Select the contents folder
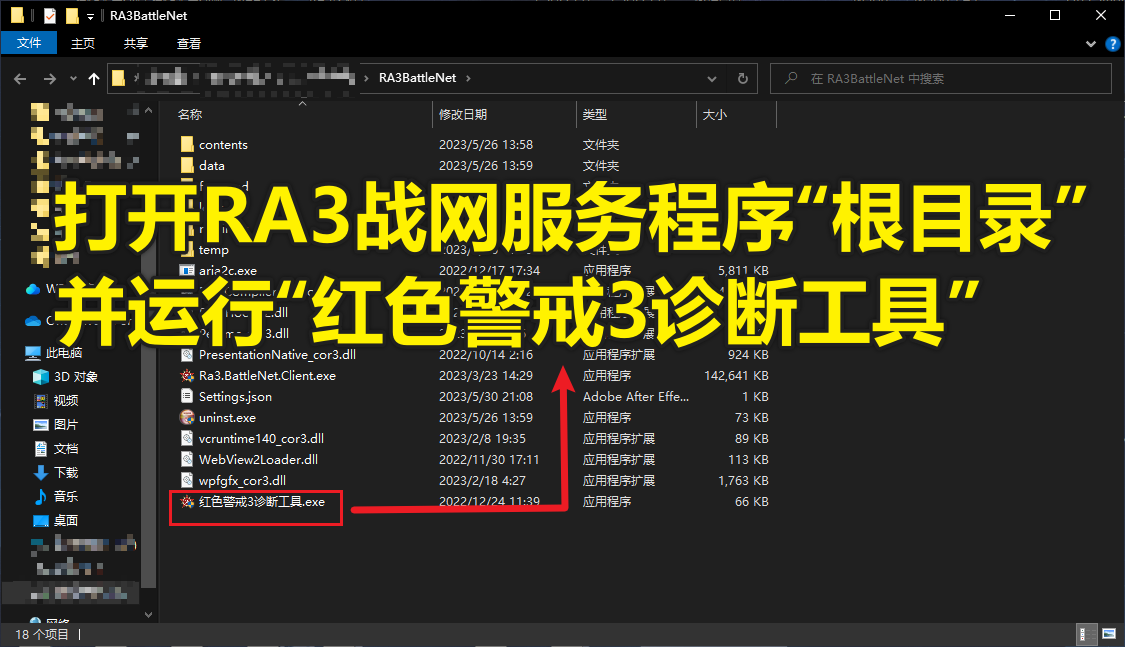The width and height of the screenshot is (1125, 647). pyautogui.click(x=223, y=144)
